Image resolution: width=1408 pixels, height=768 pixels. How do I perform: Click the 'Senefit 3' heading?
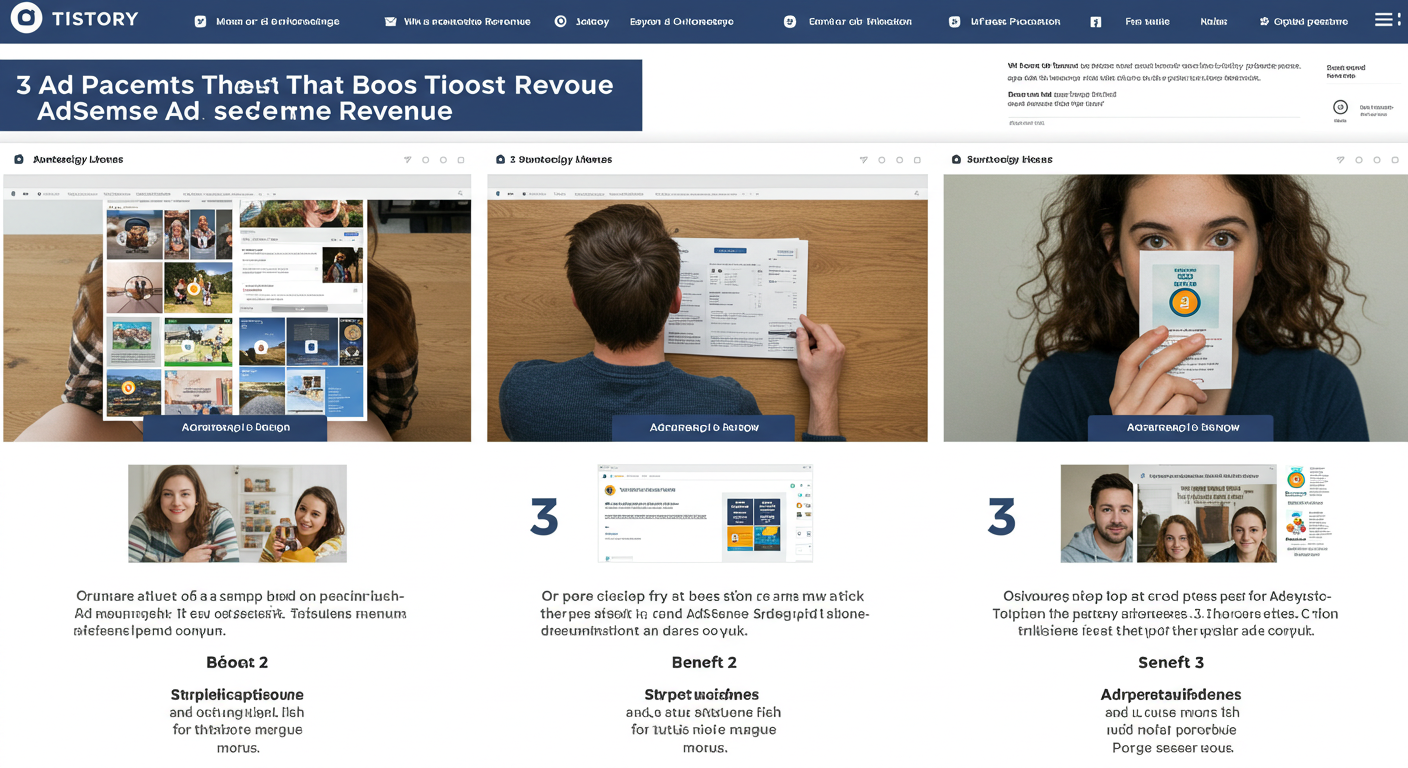(x=1171, y=662)
